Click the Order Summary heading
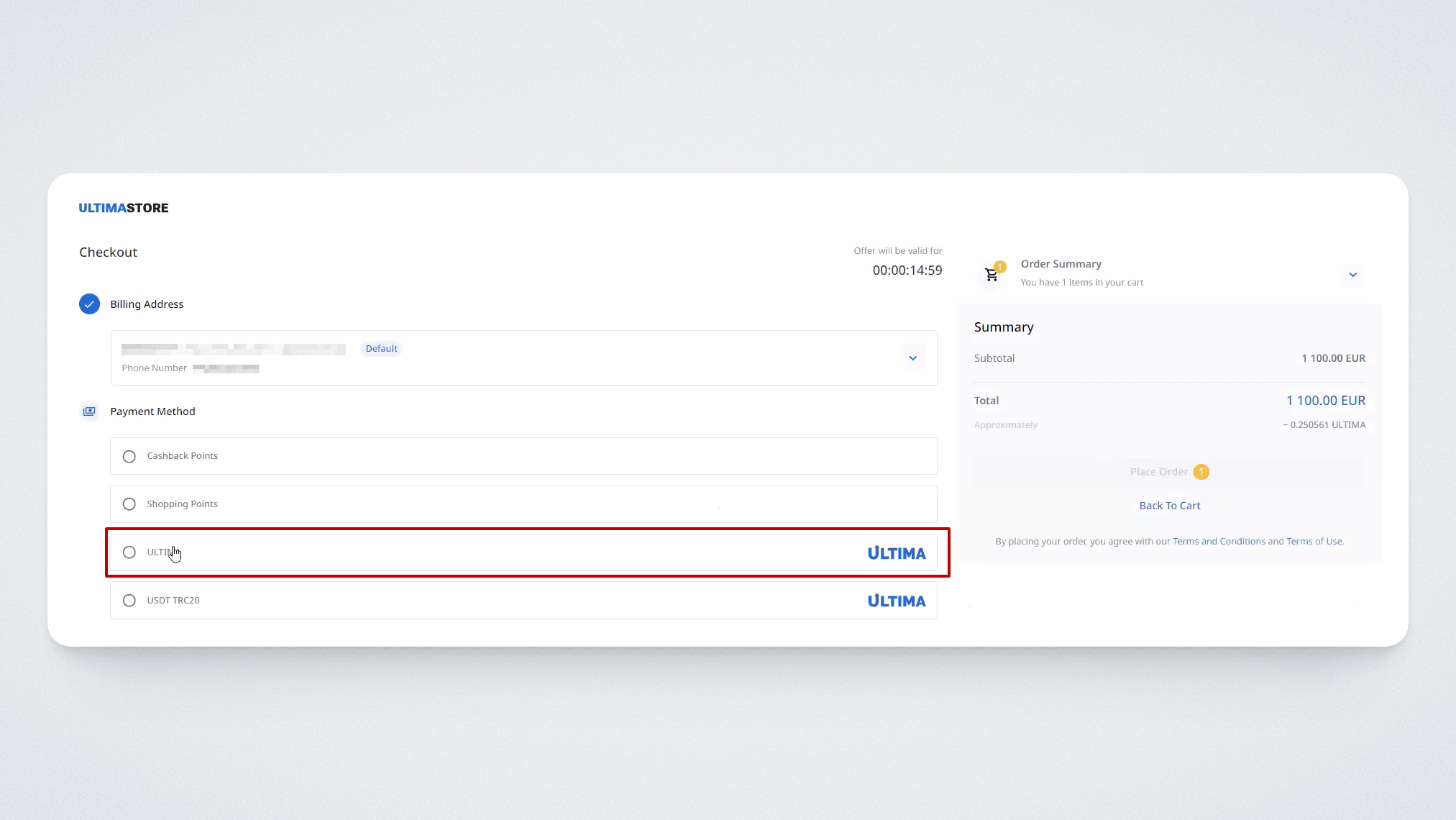 (1061, 264)
